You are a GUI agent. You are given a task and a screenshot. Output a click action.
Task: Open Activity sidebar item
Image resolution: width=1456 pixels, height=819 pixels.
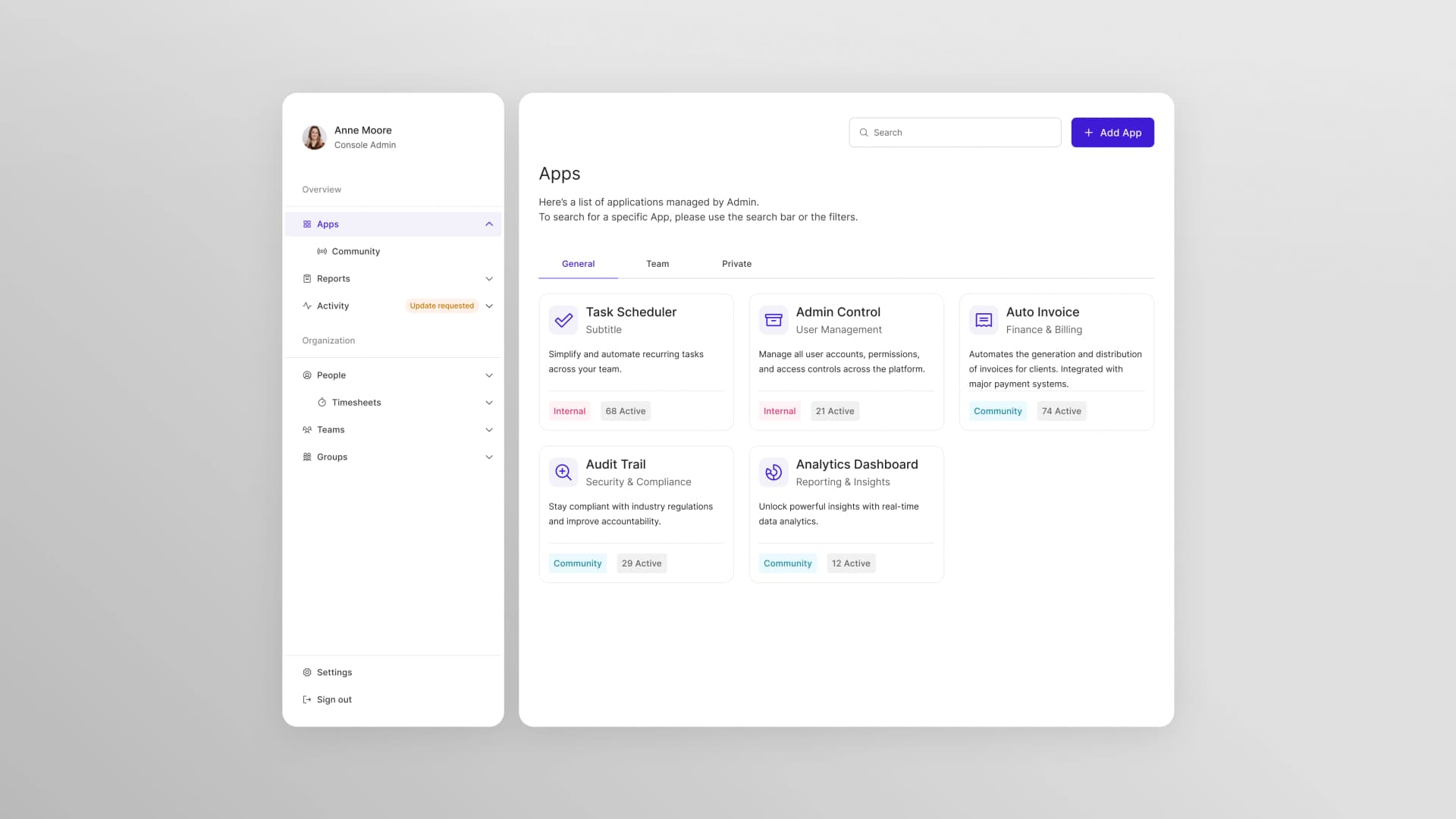(393, 306)
